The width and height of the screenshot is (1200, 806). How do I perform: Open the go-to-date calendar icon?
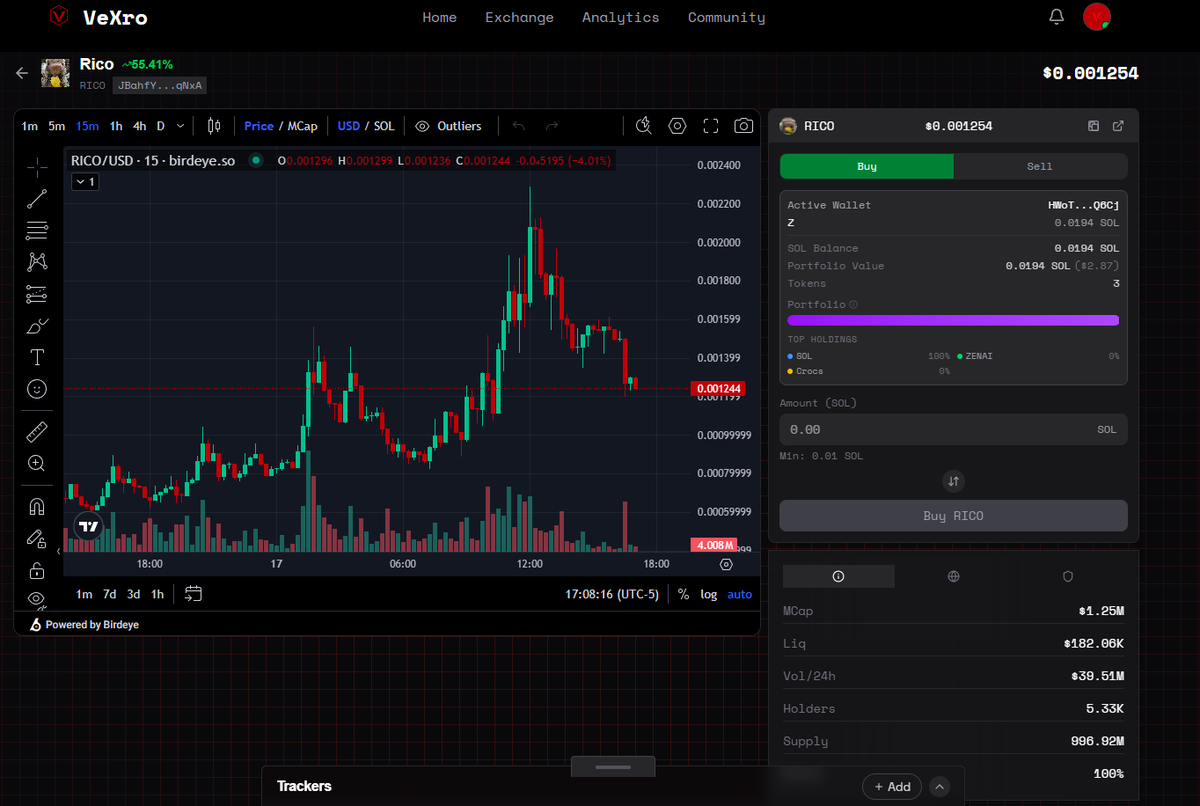pos(193,594)
